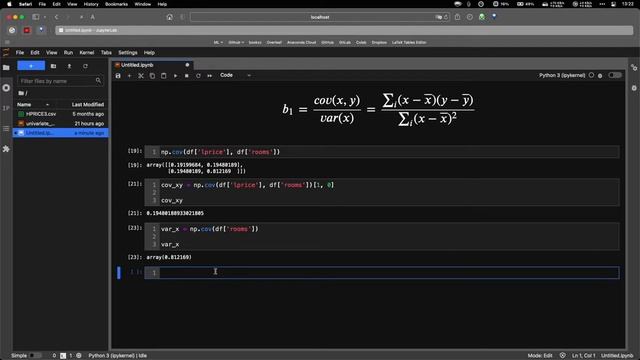Select Python 3 (ipykernel) kernel name

coord(562,76)
